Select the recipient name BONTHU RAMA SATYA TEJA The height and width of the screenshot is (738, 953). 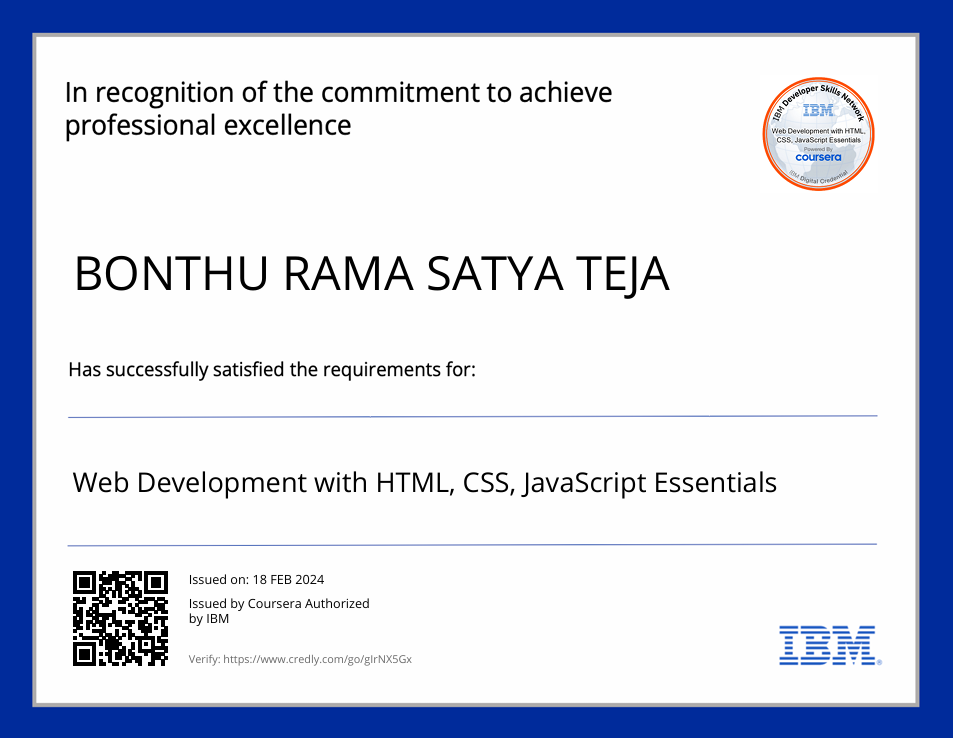click(371, 273)
